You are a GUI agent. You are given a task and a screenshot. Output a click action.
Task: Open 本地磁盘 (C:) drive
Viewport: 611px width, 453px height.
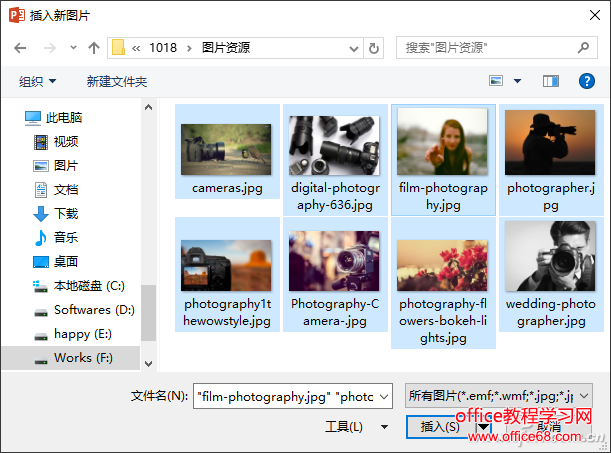coord(79,286)
